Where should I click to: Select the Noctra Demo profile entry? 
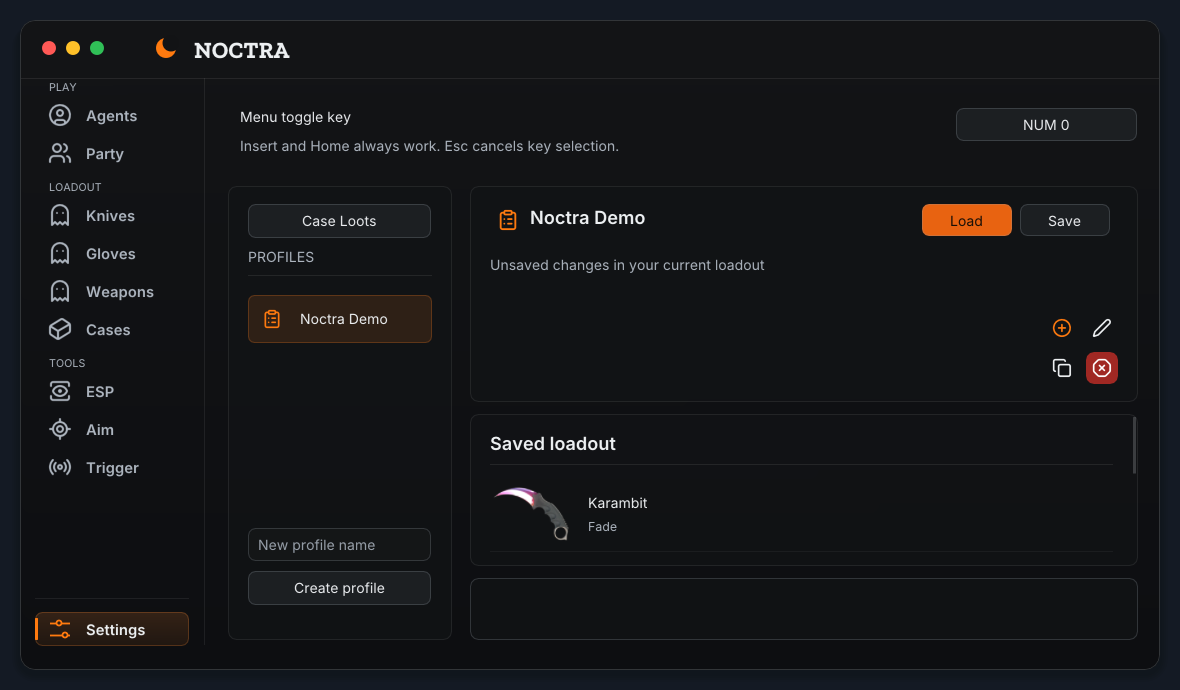point(340,319)
